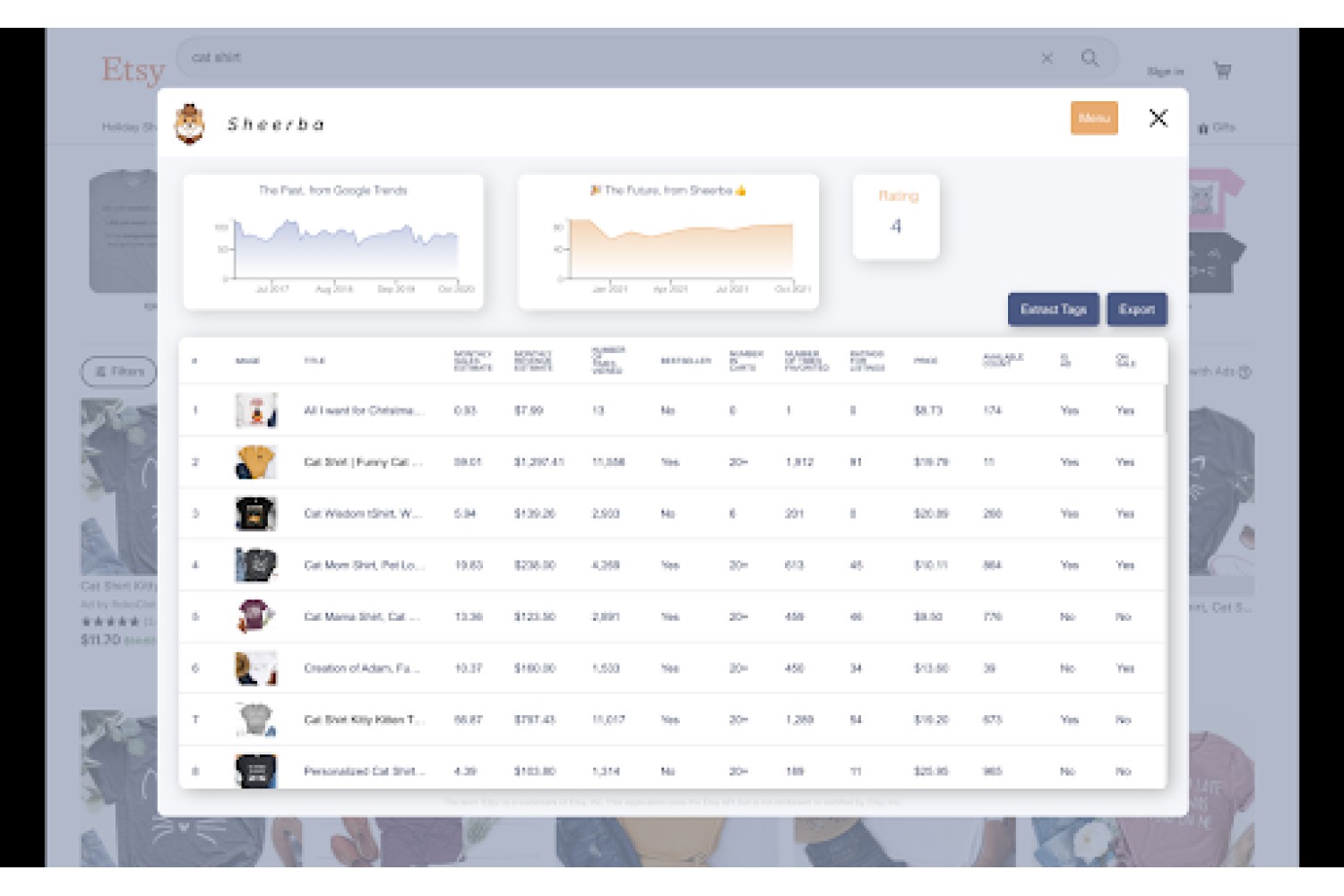Open the Etsy shopping cart icon

click(x=1222, y=70)
